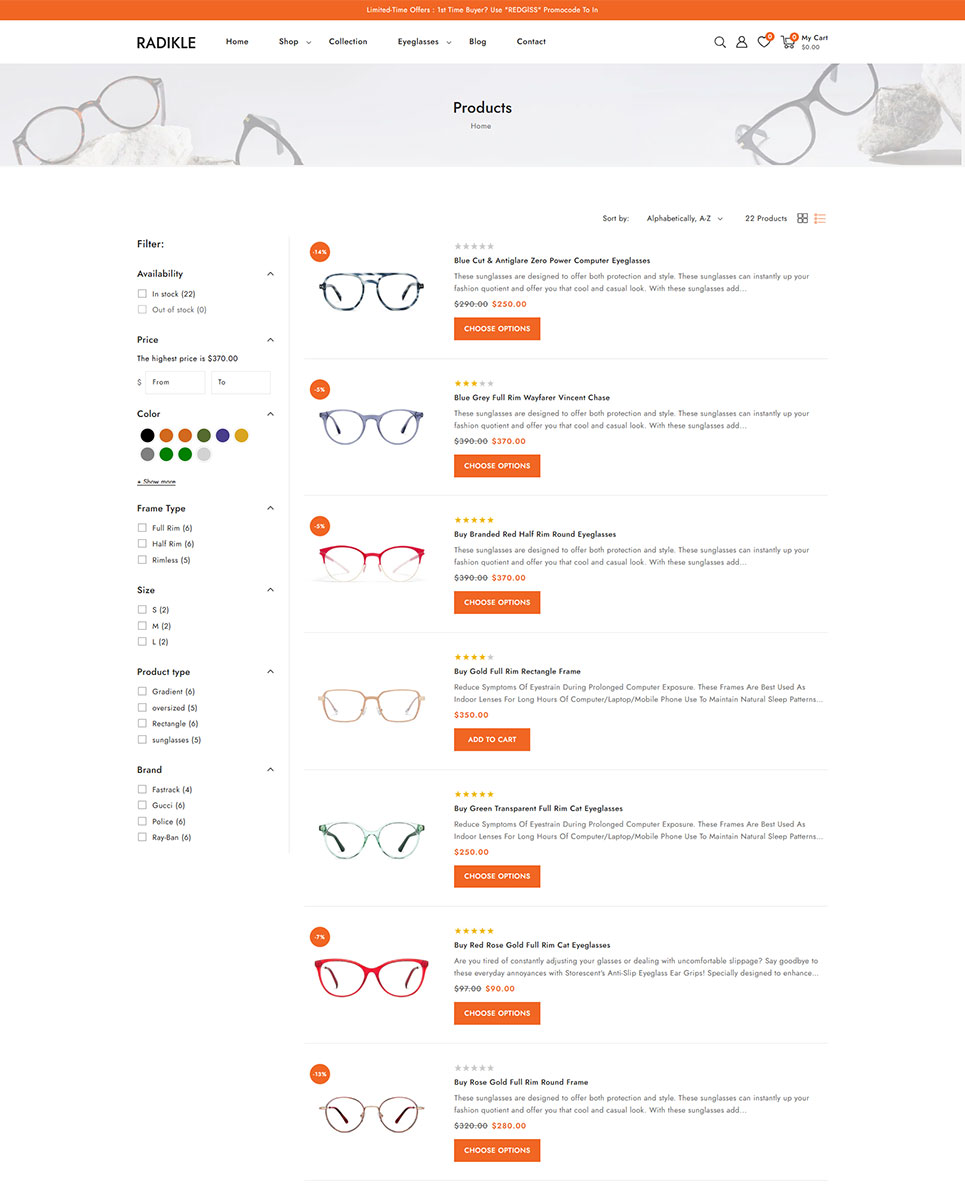
Task: Add Gold Full Rim Rectangle Frame to cart
Action: click(x=492, y=740)
